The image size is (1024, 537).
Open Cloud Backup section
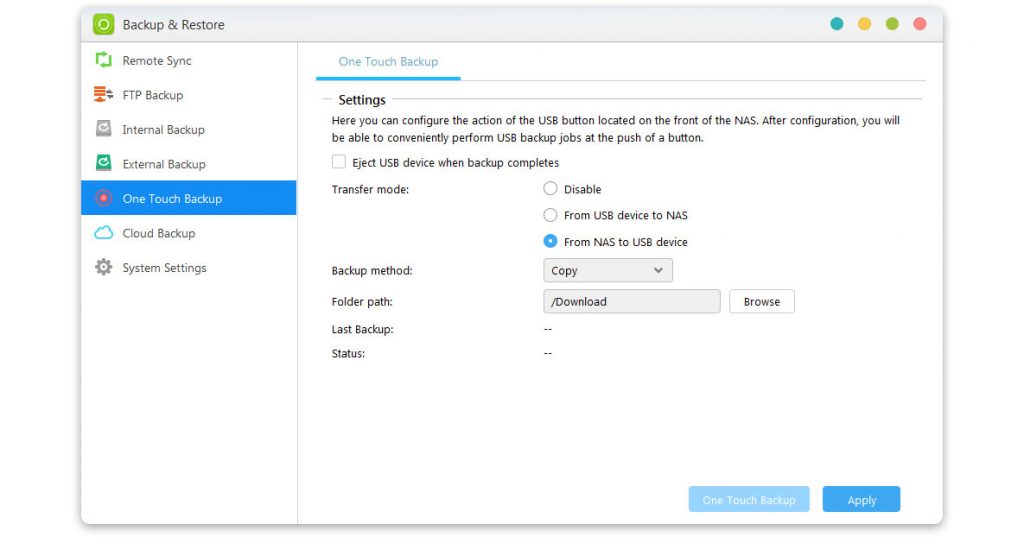pyautogui.click(x=189, y=233)
